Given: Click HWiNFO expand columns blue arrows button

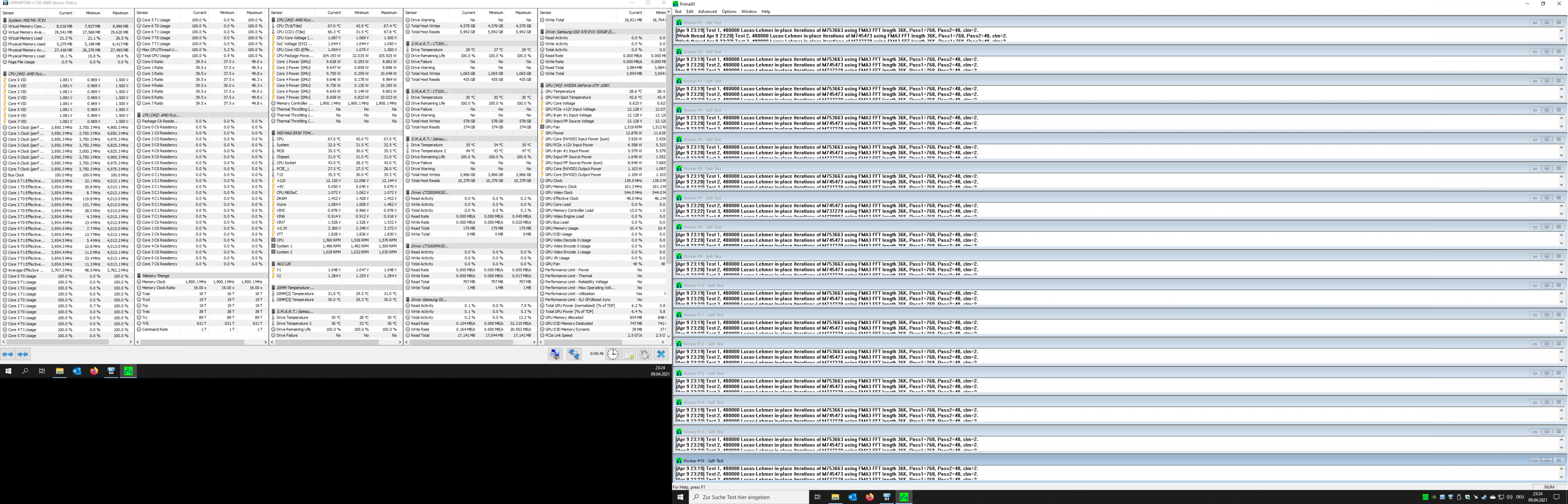Looking at the screenshot, I should 8,354.
